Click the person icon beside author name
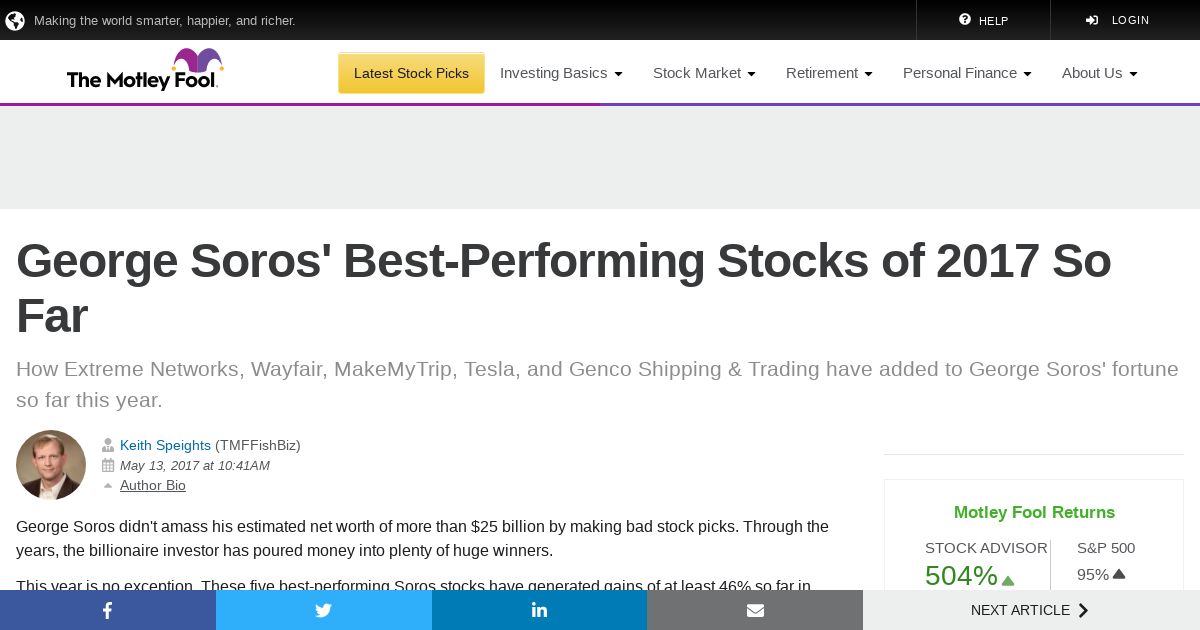The width and height of the screenshot is (1200, 630). 108,445
